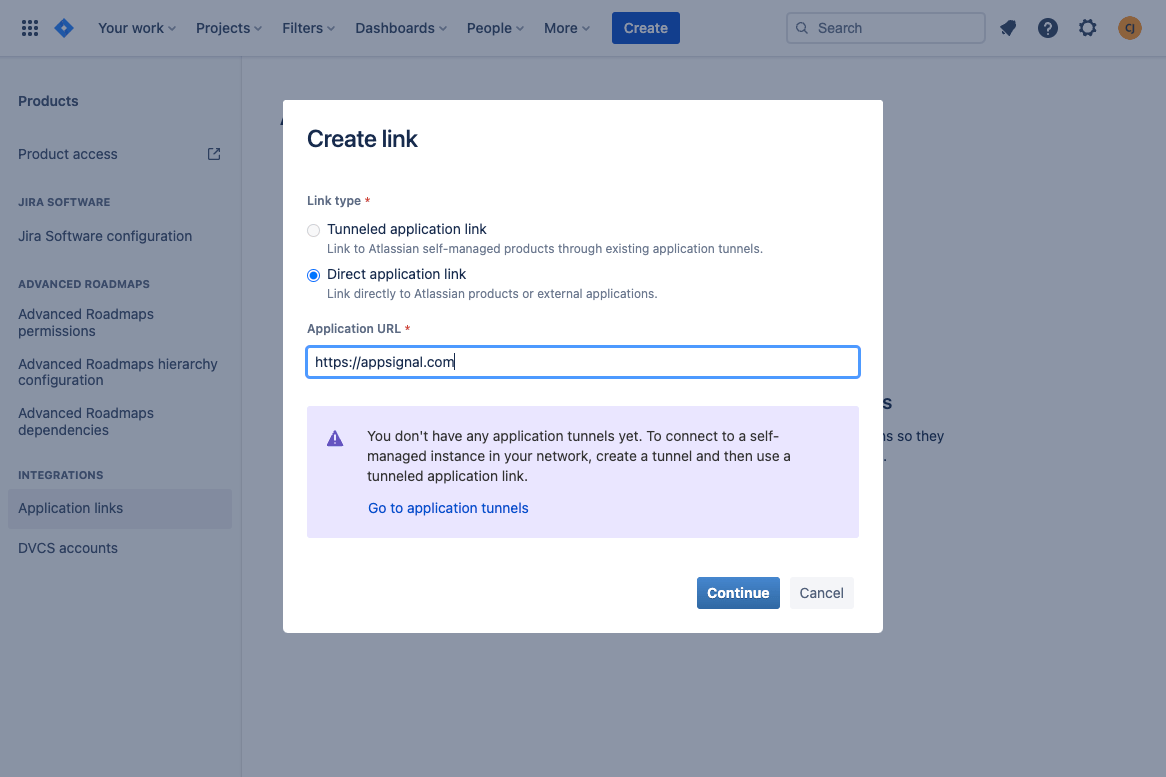The width and height of the screenshot is (1166, 777).
Task: Open Advanced Roadmaps dependencies
Action: 86,422
